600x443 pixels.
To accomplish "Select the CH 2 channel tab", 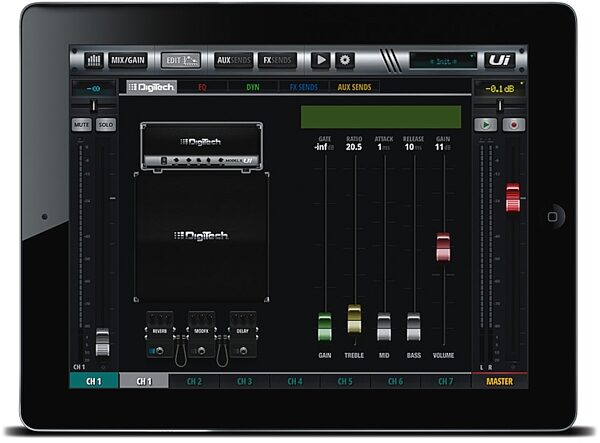I will (x=194, y=381).
